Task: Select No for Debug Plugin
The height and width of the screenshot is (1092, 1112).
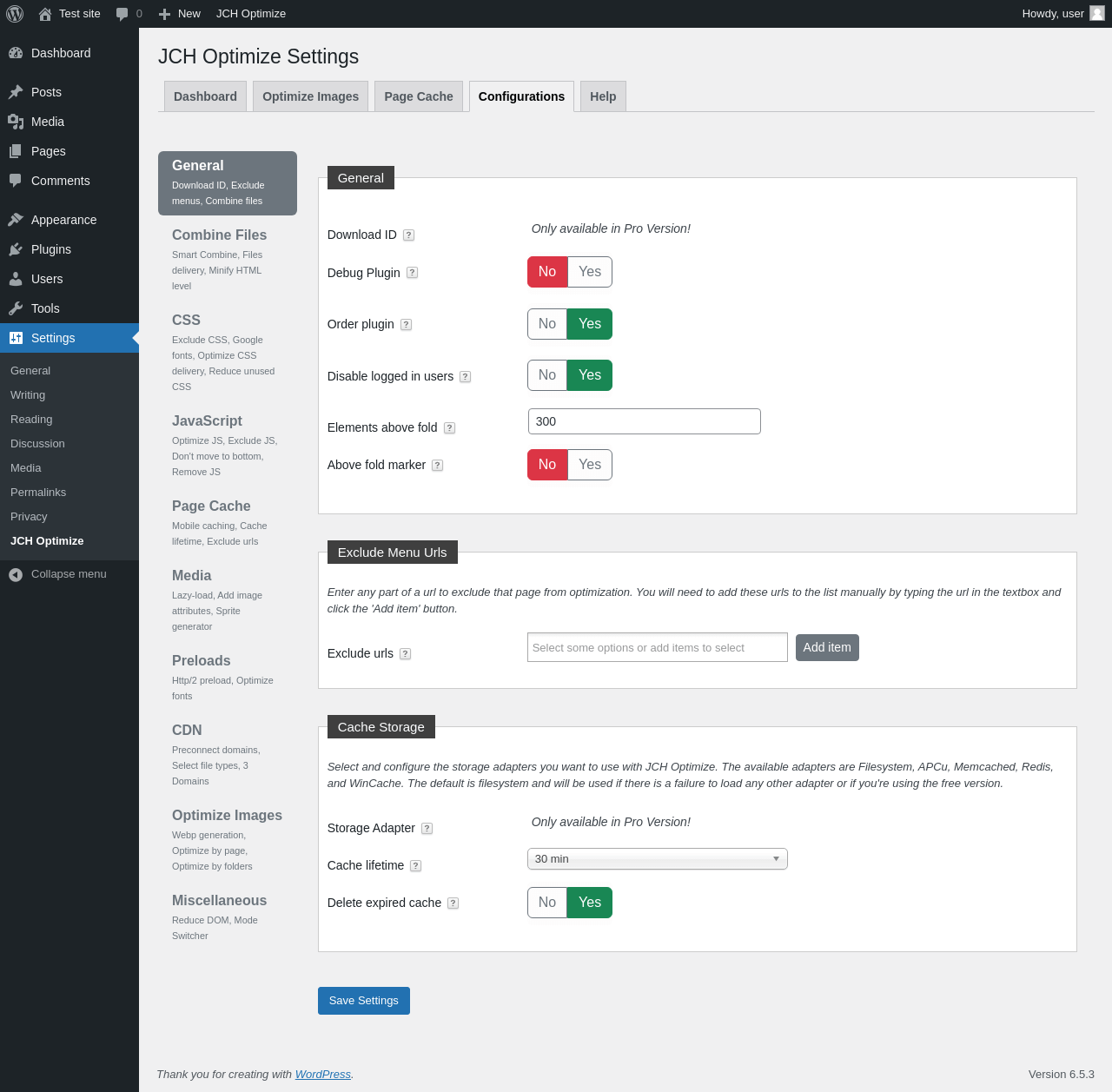Action: tap(547, 272)
